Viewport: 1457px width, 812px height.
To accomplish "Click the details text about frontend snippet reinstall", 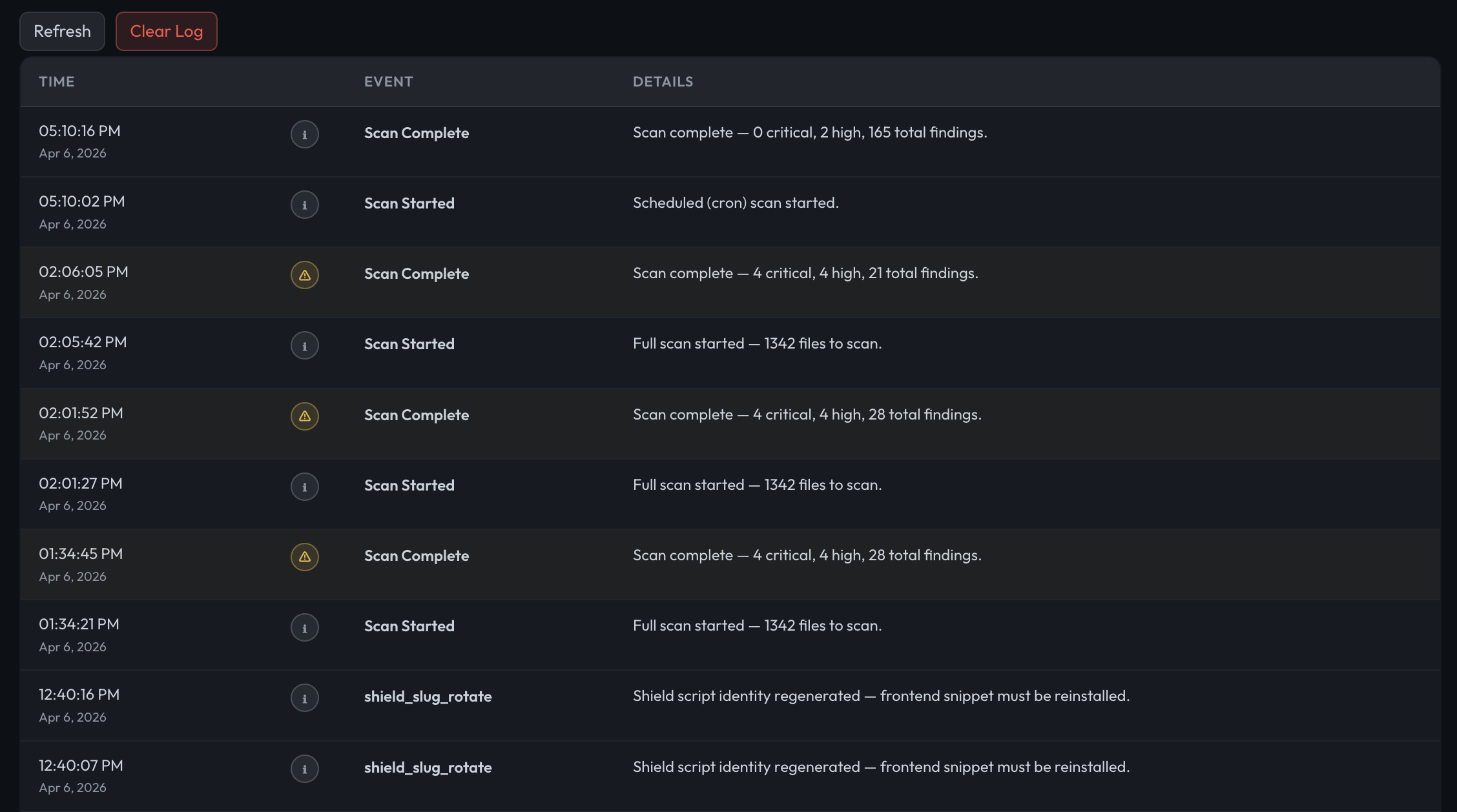I will pyautogui.click(x=881, y=696).
